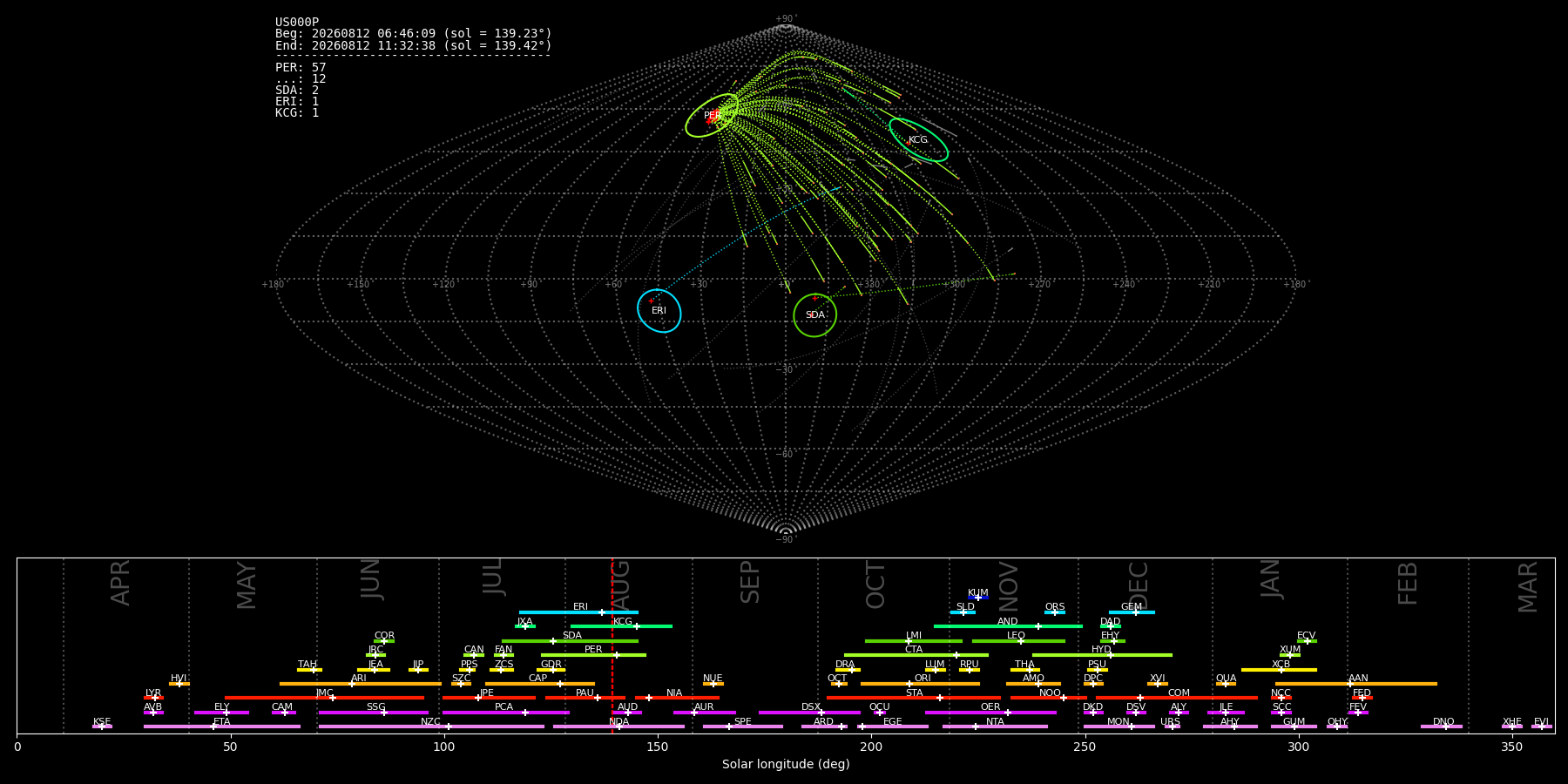Image resolution: width=1568 pixels, height=784 pixels.
Task: Click the QUA shower bar near January
Action: pyautogui.click(x=1226, y=684)
